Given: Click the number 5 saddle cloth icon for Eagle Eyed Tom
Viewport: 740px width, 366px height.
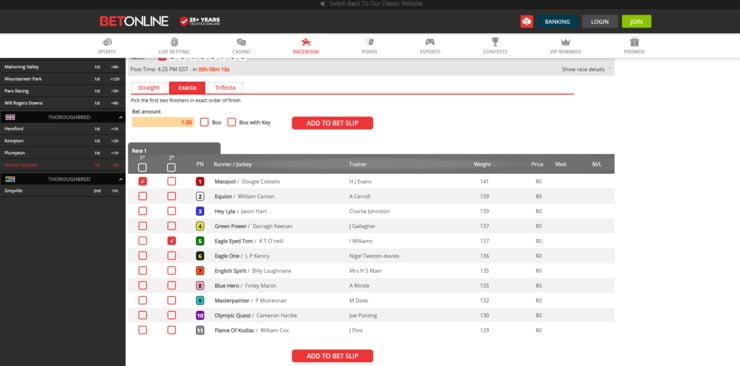Looking at the screenshot, I should pyautogui.click(x=200, y=241).
